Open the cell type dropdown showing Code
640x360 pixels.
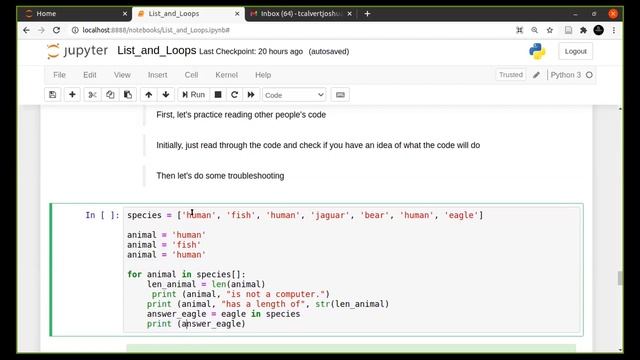294,95
